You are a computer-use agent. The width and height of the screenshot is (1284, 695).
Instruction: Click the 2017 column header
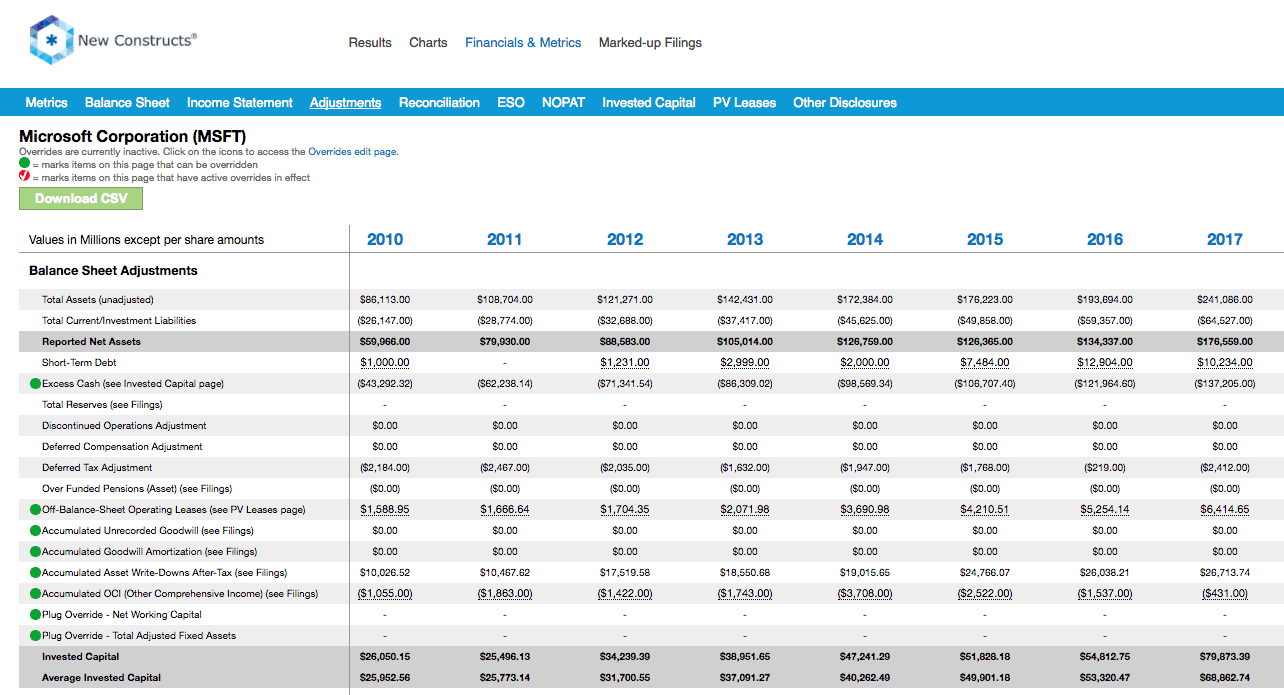[1225, 239]
